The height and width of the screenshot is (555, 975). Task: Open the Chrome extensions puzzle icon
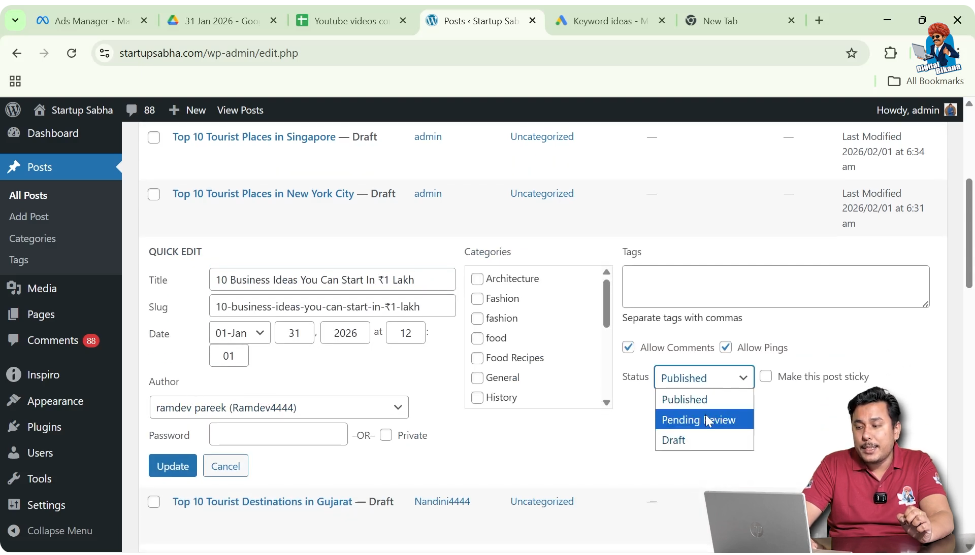tap(890, 53)
